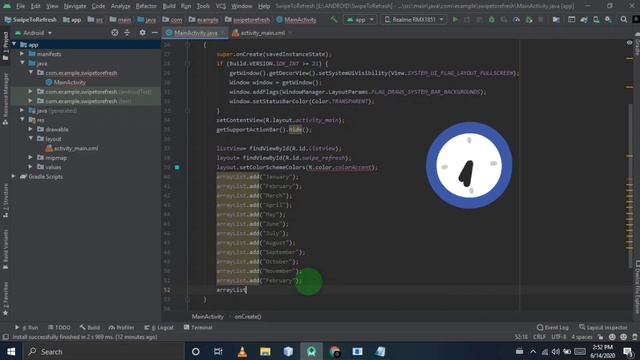Viewport: 640px width, 360px height.
Task: Click the Windows Search box
Action: 104,351
